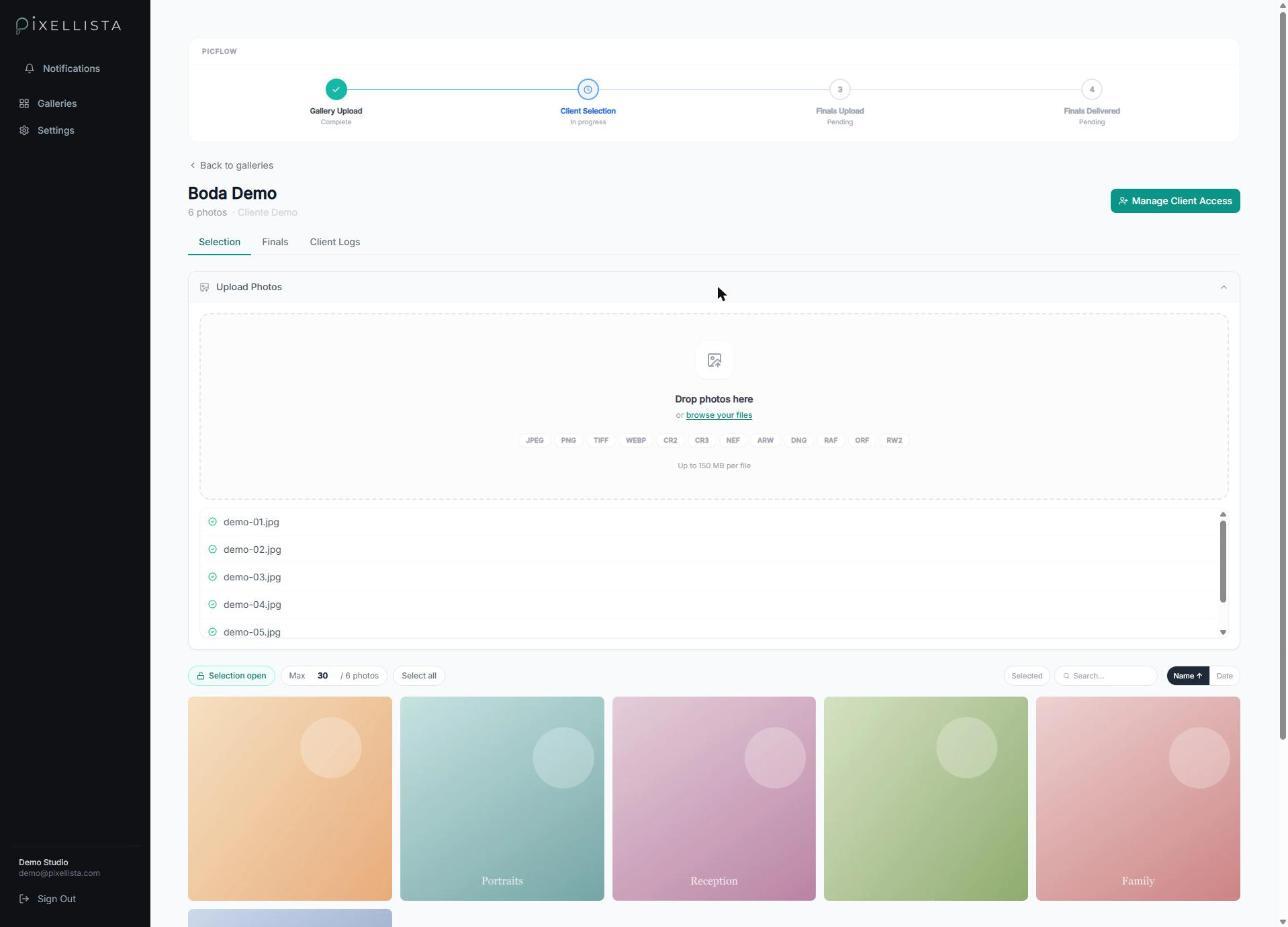This screenshot has width=1288, height=927.
Task: Open the Family photo thumbnail
Action: pos(1138,799)
